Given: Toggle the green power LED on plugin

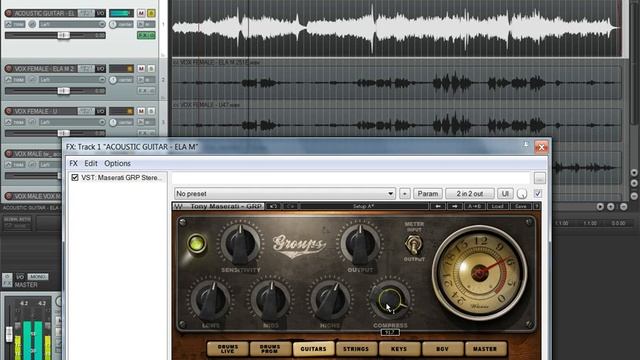Looking at the screenshot, I should 196,243.
